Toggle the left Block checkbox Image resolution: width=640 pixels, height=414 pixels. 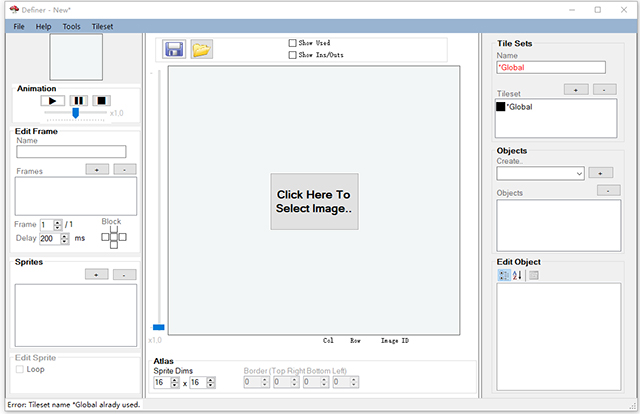click(105, 237)
